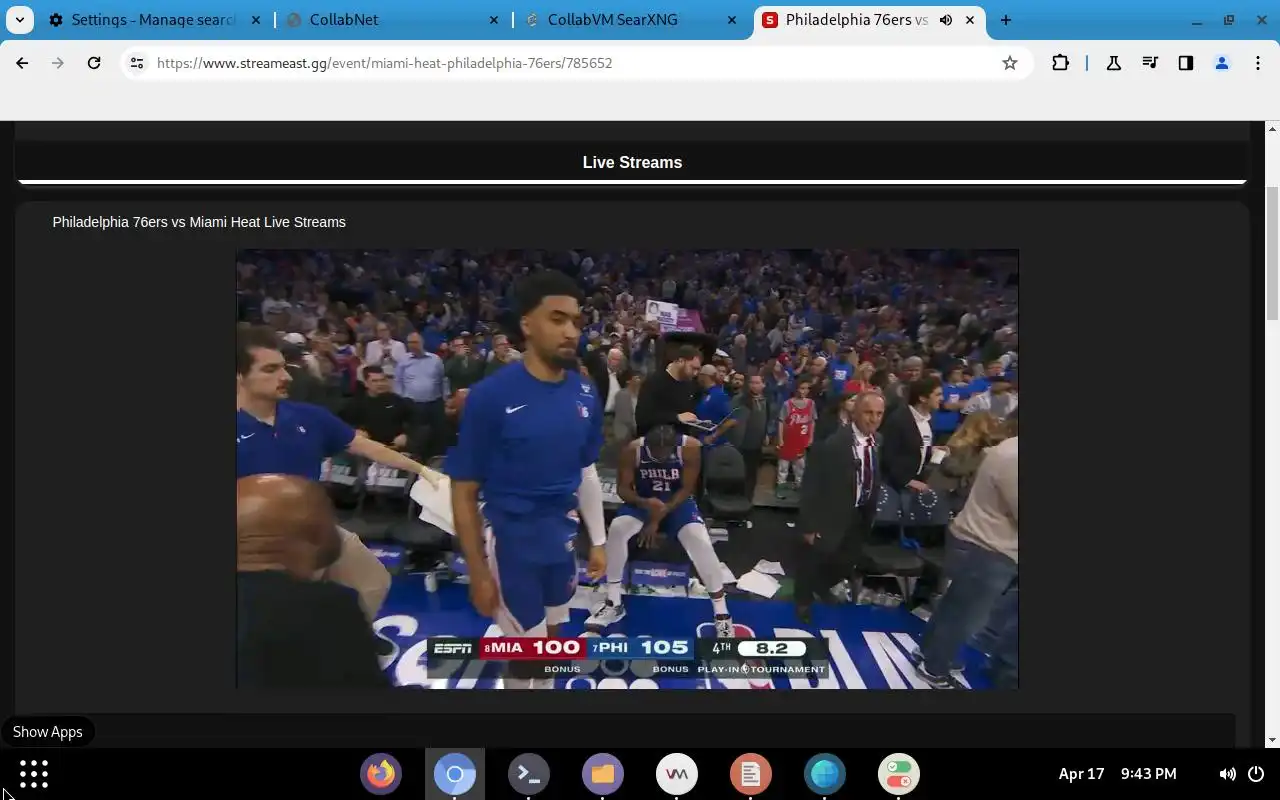Screen dimensions: 1280x800
Task: Open the Extensions puzzle icon
Action: point(1060,63)
